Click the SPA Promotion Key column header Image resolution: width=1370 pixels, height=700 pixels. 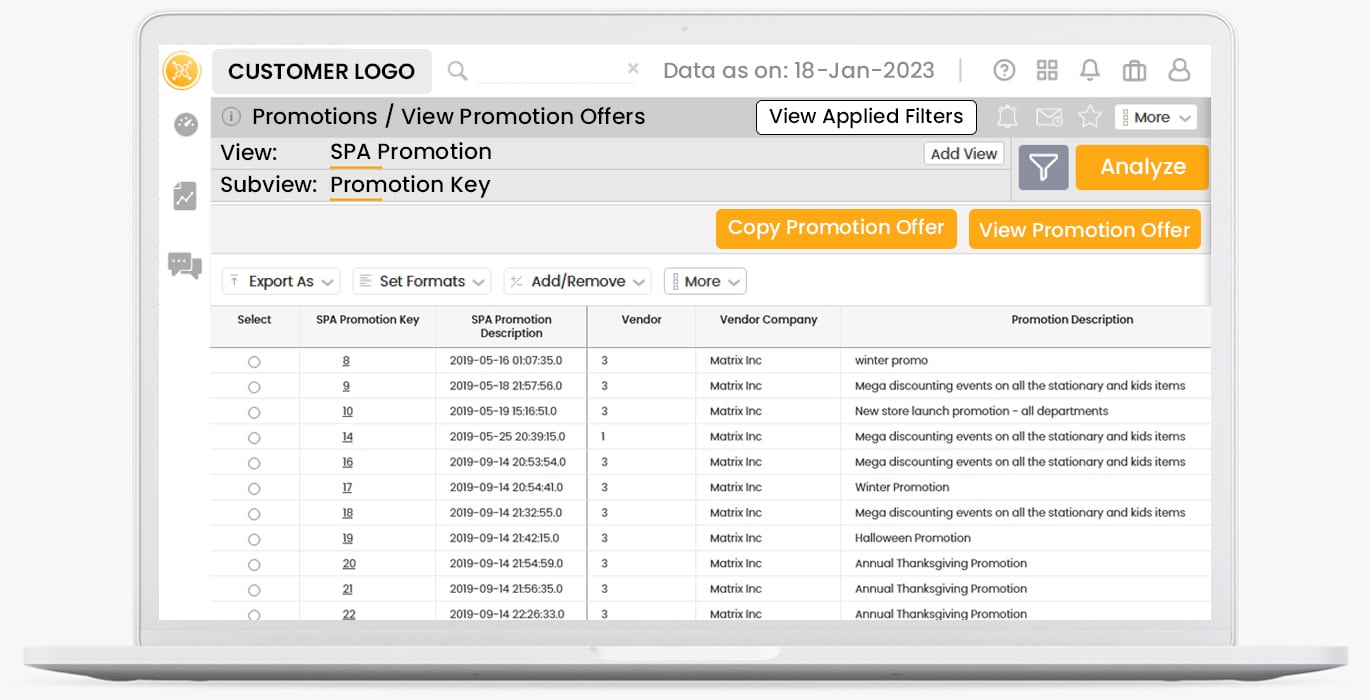coord(368,320)
